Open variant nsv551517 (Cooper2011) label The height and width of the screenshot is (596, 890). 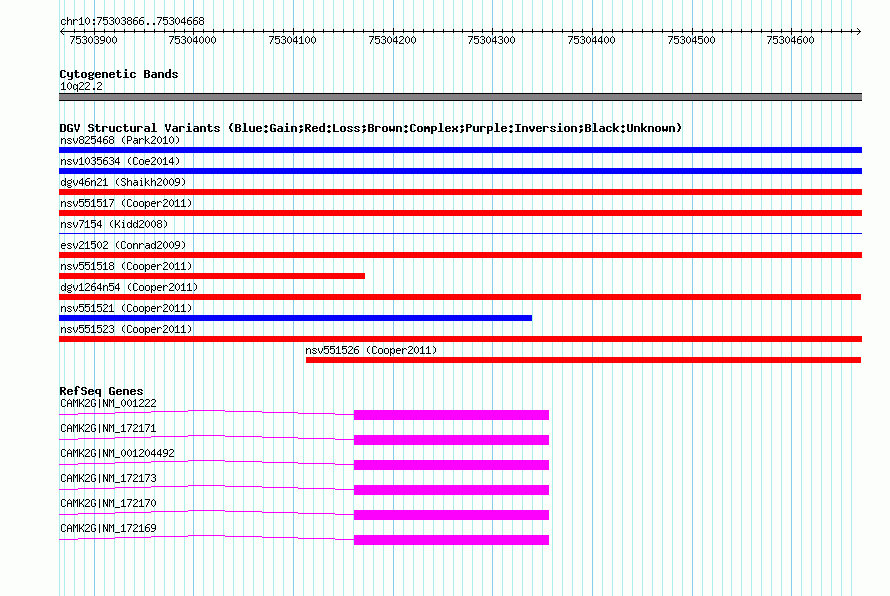[126, 203]
